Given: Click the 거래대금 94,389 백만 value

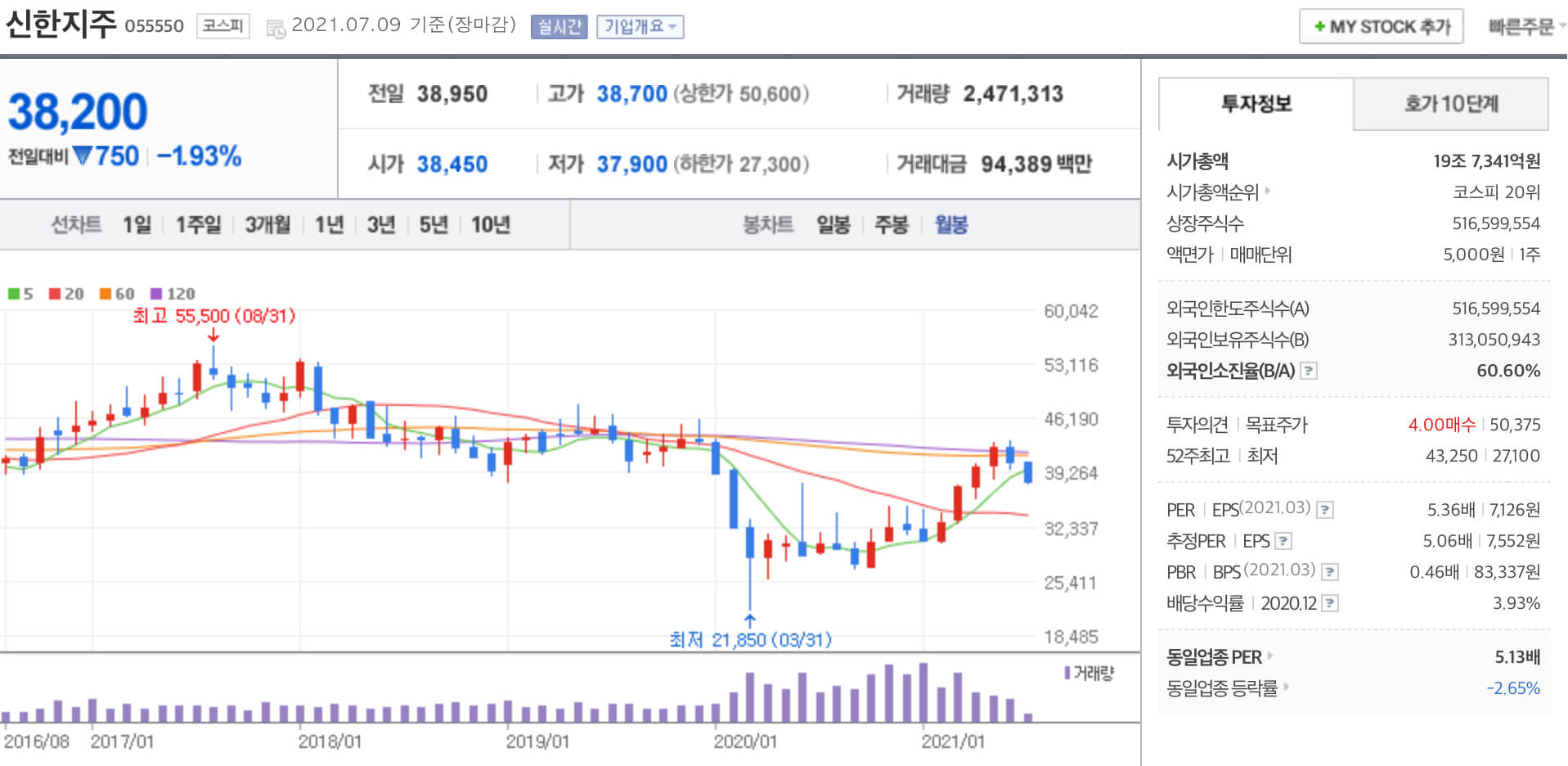Looking at the screenshot, I should coord(1036,164).
